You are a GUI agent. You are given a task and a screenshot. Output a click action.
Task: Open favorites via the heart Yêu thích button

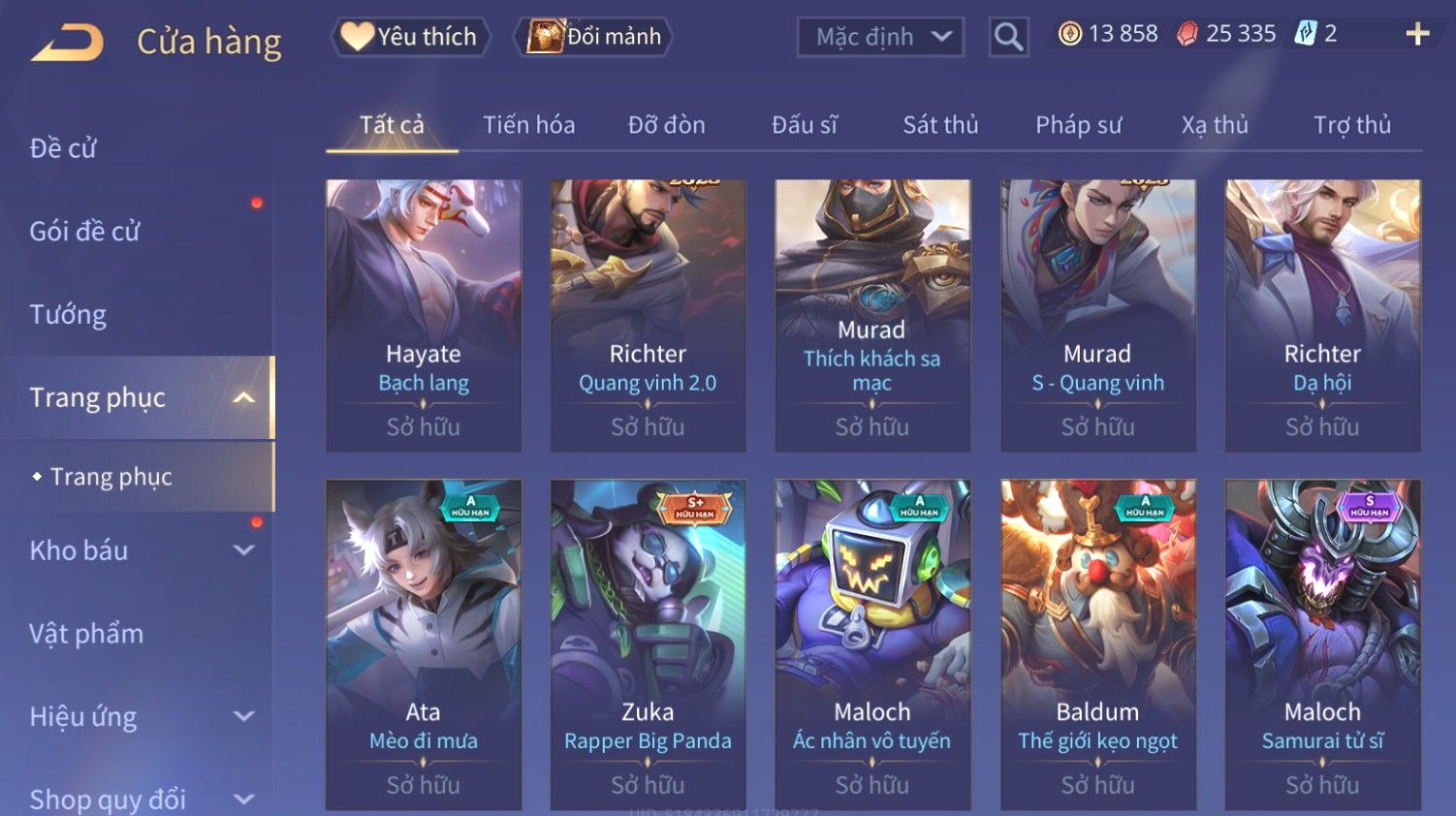pos(411,37)
